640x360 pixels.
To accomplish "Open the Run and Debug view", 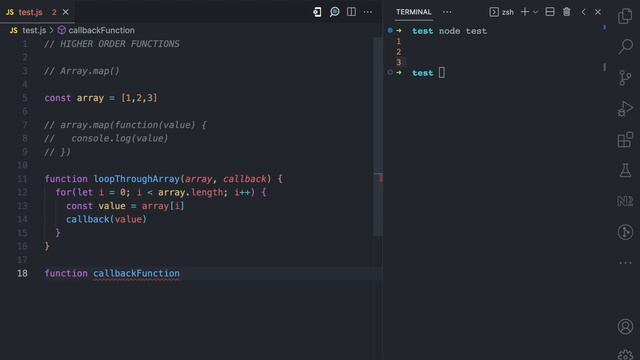I will 625,109.
